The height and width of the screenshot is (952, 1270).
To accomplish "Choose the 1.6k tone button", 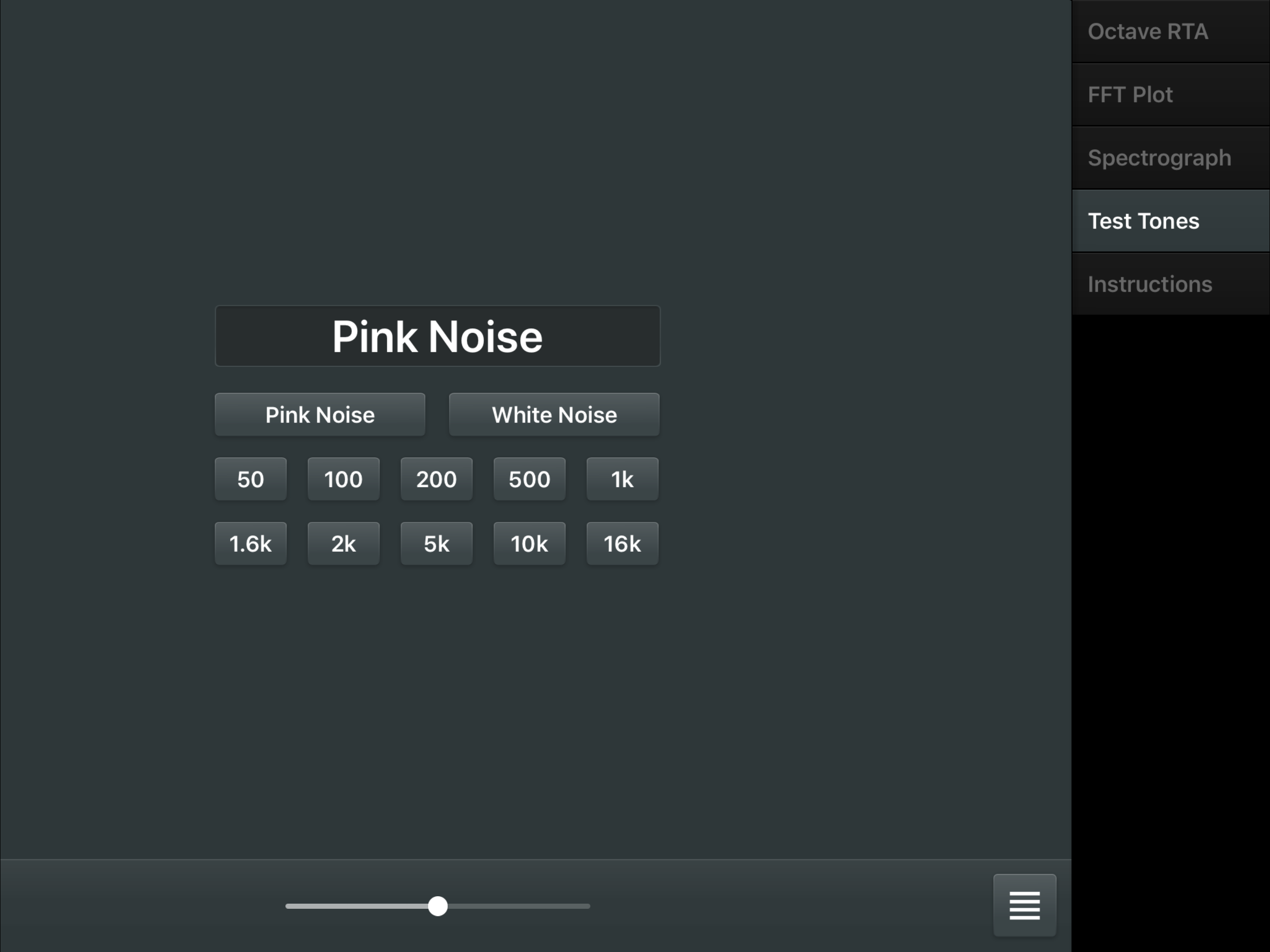I will point(250,543).
